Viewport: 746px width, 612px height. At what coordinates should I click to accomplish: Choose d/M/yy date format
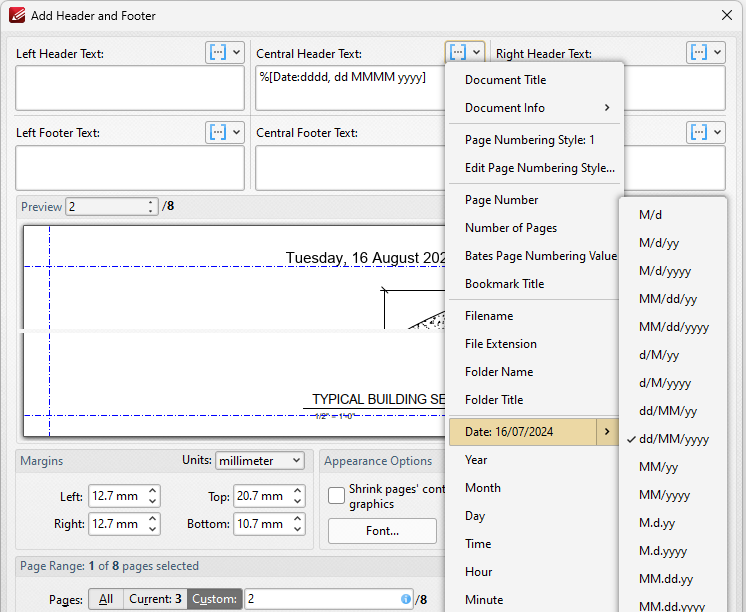point(673,355)
